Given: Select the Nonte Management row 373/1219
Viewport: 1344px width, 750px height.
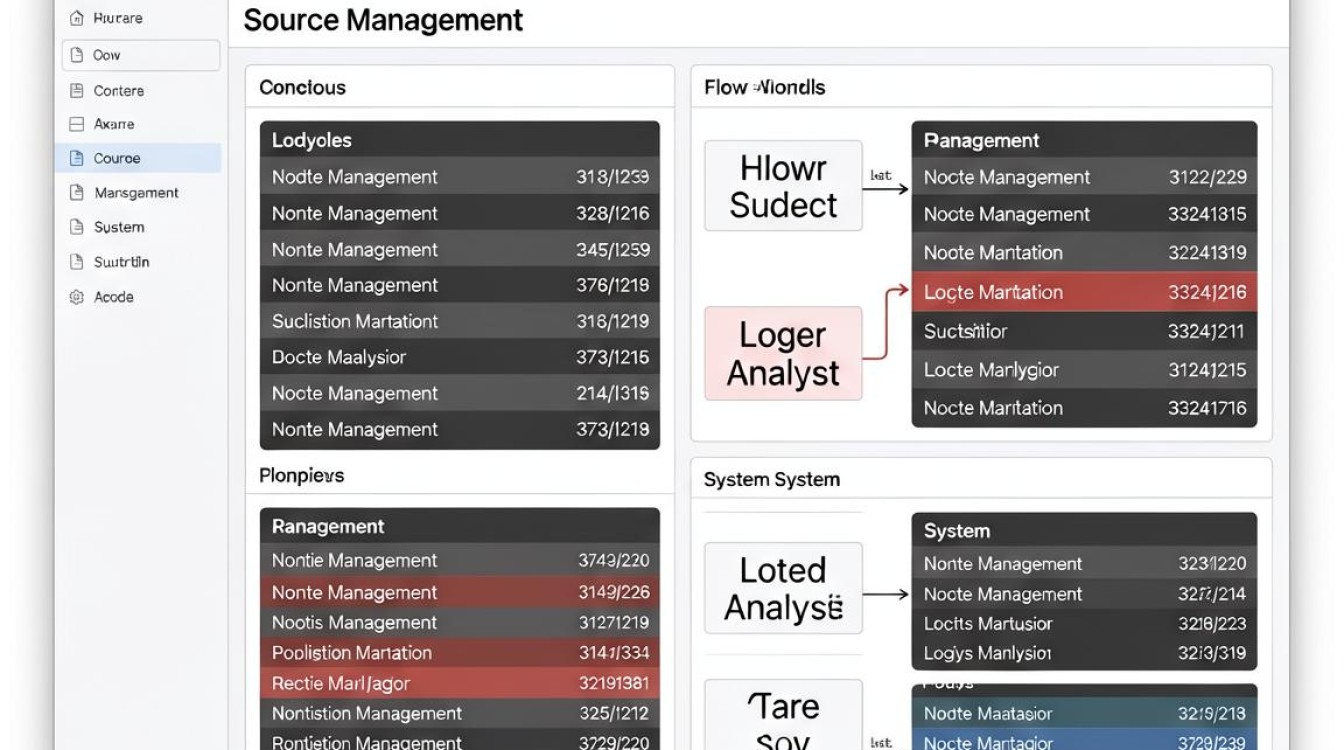Looking at the screenshot, I should coord(460,430).
